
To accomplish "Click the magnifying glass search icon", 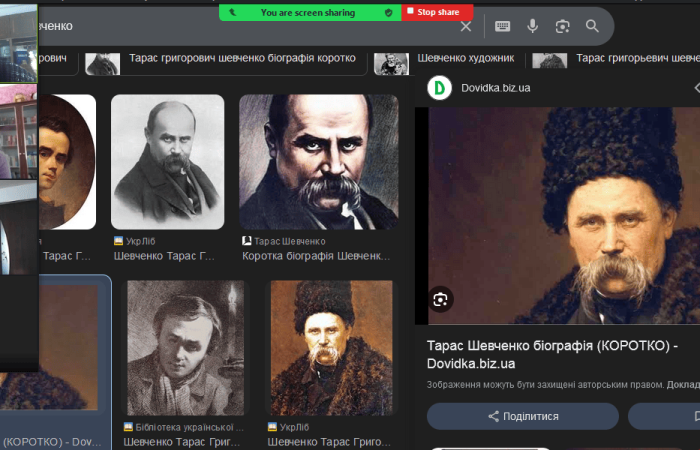I will 593,26.
